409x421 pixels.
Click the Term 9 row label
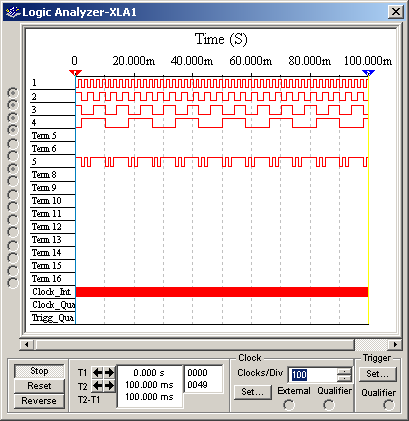click(44, 188)
